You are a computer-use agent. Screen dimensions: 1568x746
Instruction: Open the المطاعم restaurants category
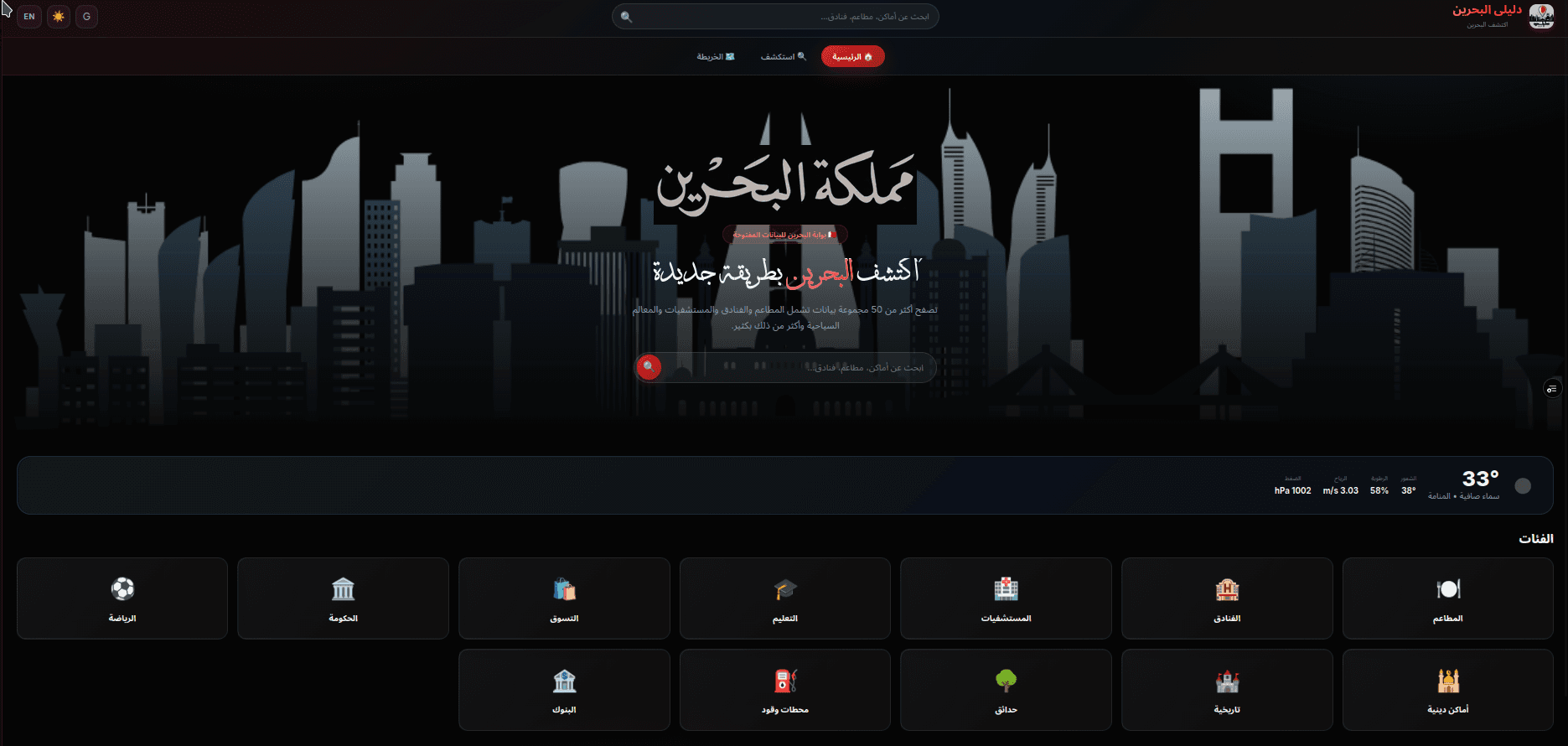point(1447,598)
